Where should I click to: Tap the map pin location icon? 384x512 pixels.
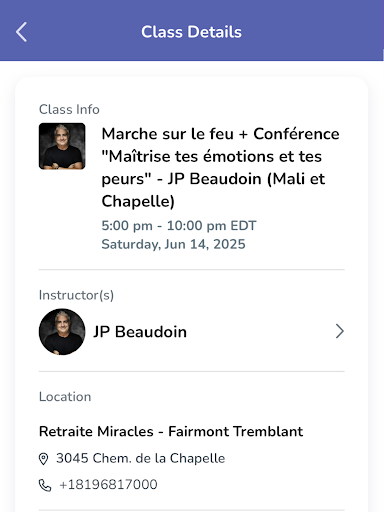click(x=43, y=459)
